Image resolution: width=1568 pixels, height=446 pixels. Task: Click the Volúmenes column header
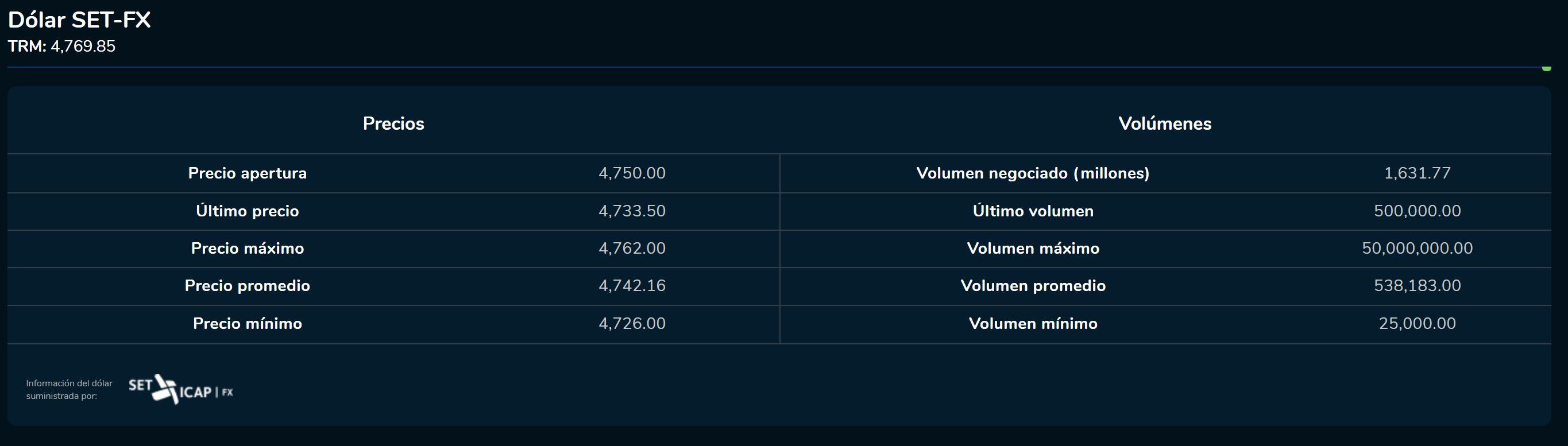point(1164,123)
